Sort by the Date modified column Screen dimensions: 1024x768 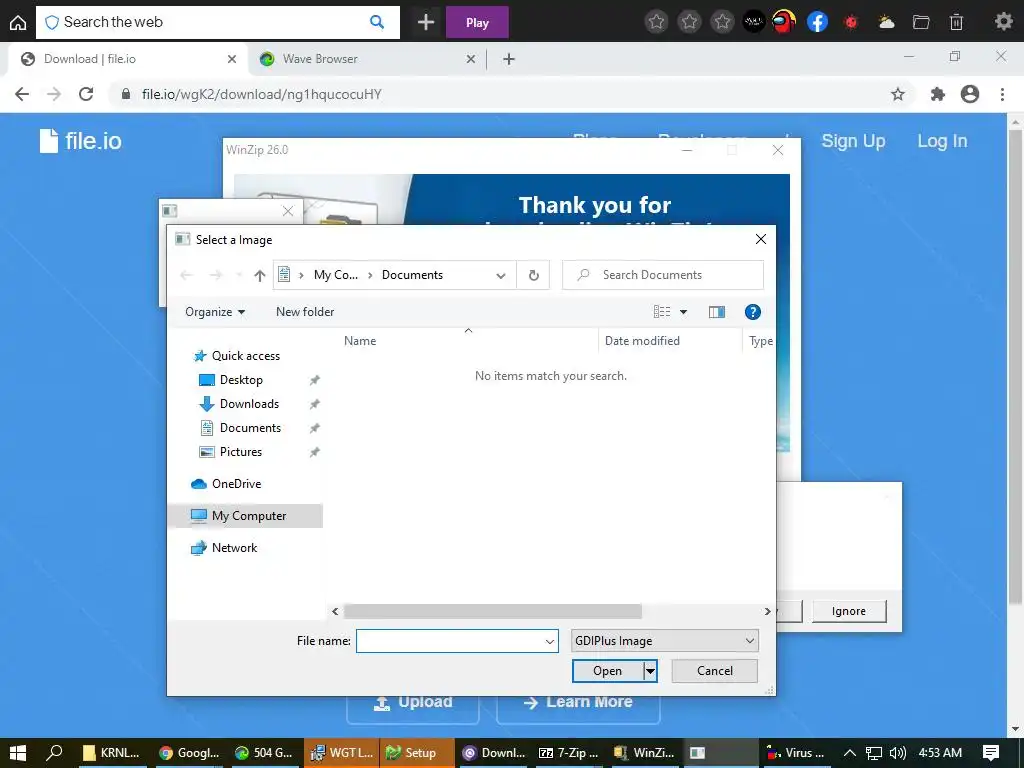[x=642, y=341]
